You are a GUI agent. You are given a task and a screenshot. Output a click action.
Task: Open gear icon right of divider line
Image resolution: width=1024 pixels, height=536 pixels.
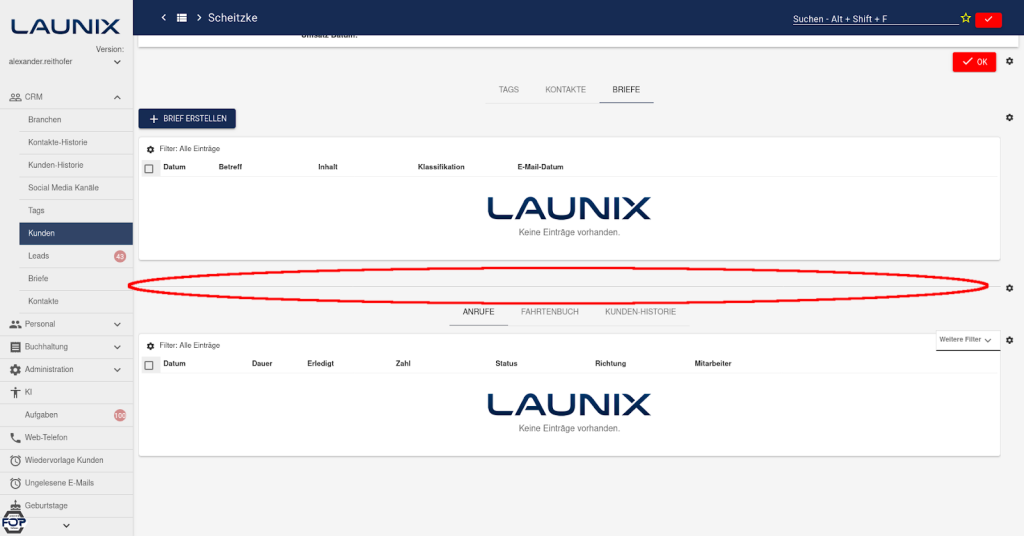[1010, 288]
